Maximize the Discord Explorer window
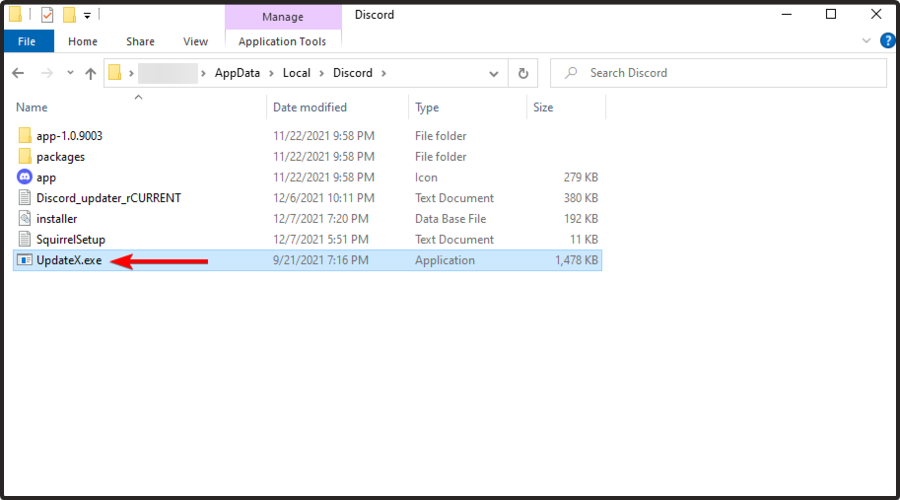Screen dimensions: 900x500 tap(831, 14)
